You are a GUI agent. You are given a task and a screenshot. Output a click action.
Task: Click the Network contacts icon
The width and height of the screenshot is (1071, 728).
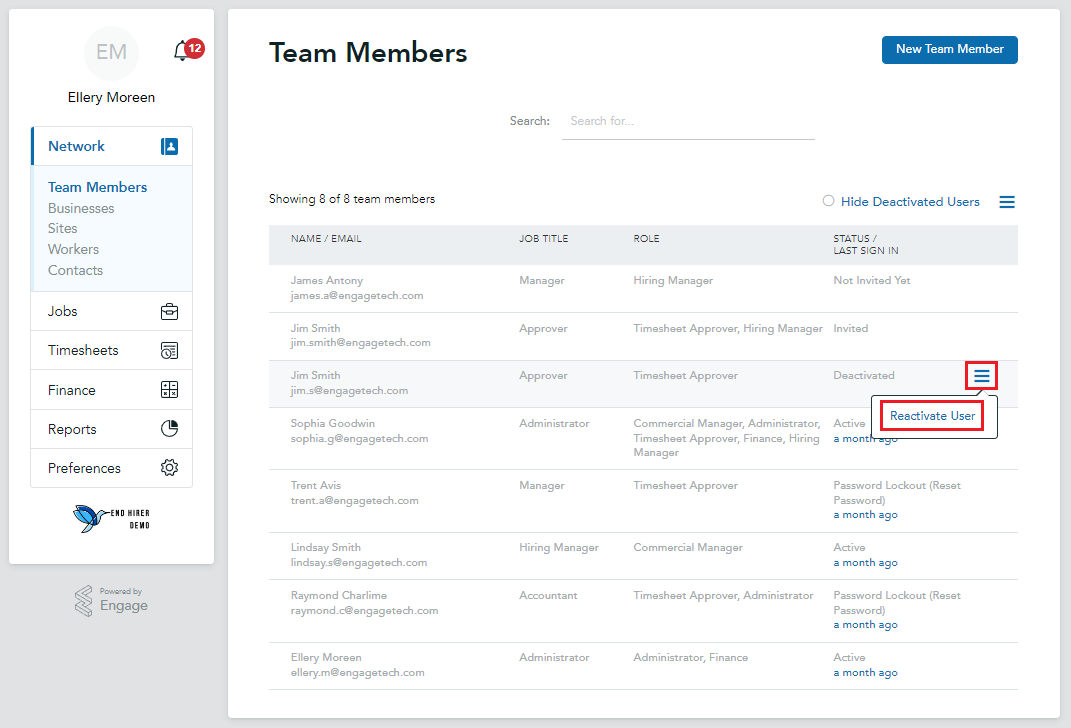(x=169, y=146)
